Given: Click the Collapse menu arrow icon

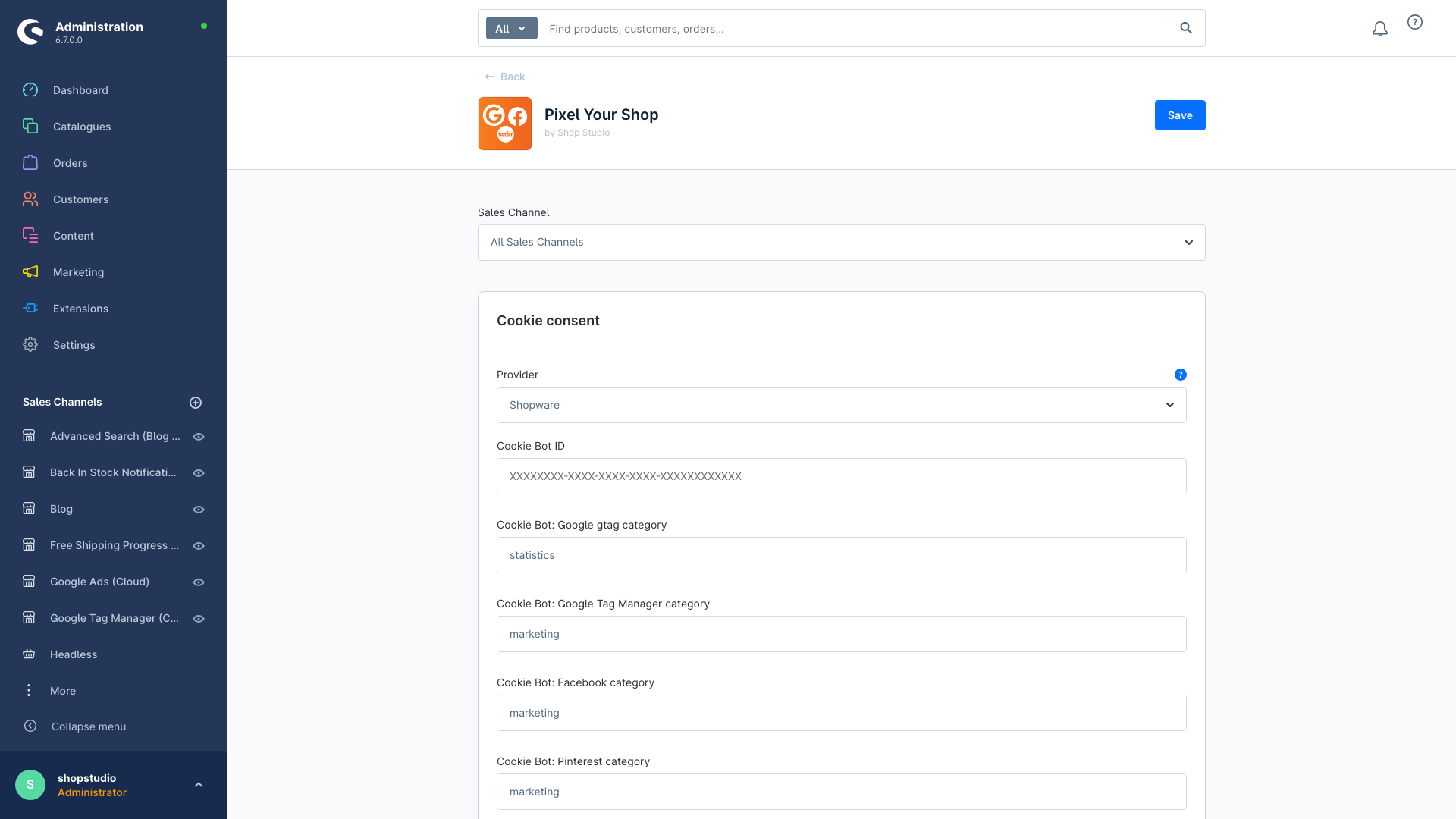Looking at the screenshot, I should coord(30,726).
